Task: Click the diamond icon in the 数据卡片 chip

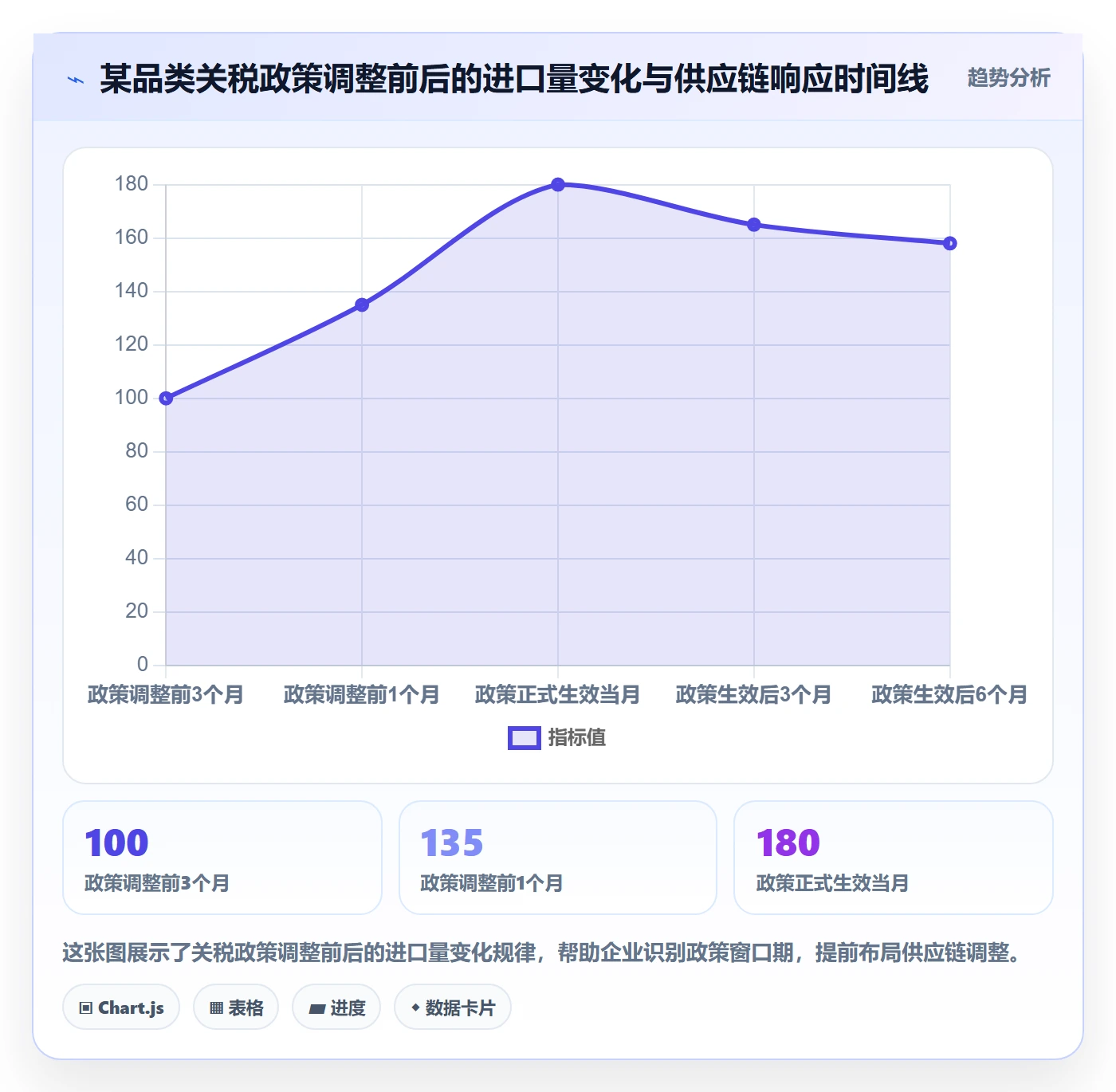Action: pyautogui.click(x=415, y=1008)
